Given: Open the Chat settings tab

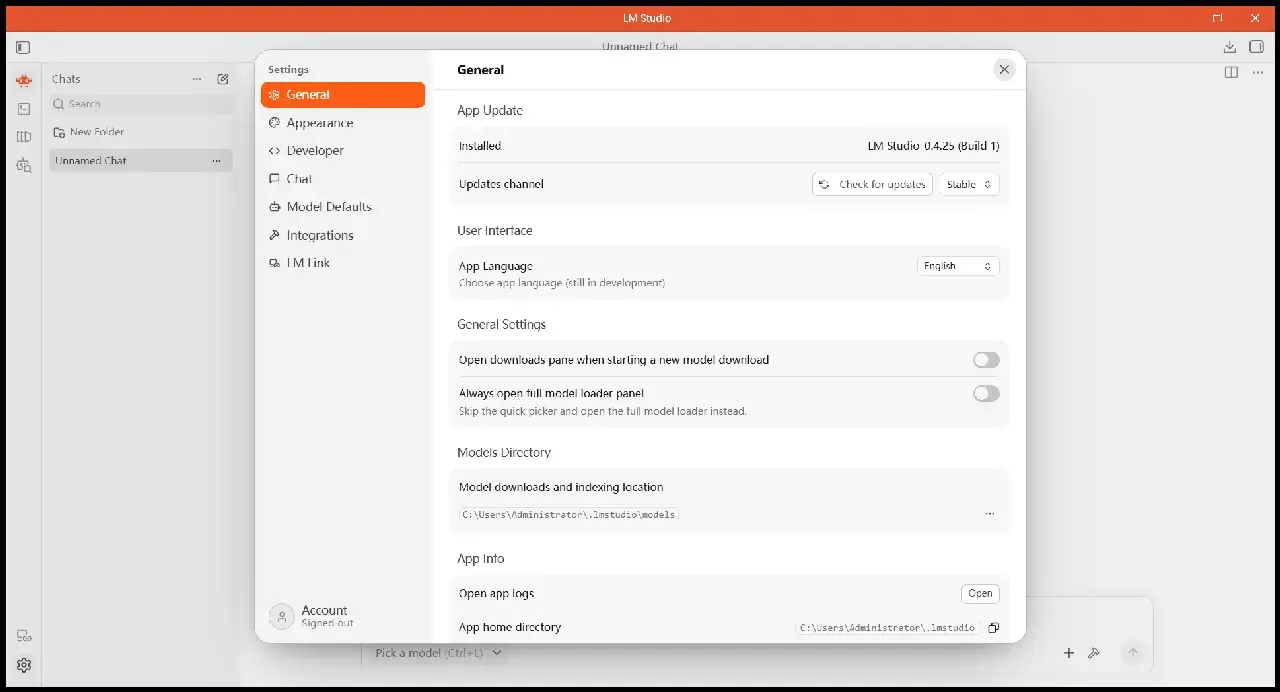Looking at the screenshot, I should 343,179.
